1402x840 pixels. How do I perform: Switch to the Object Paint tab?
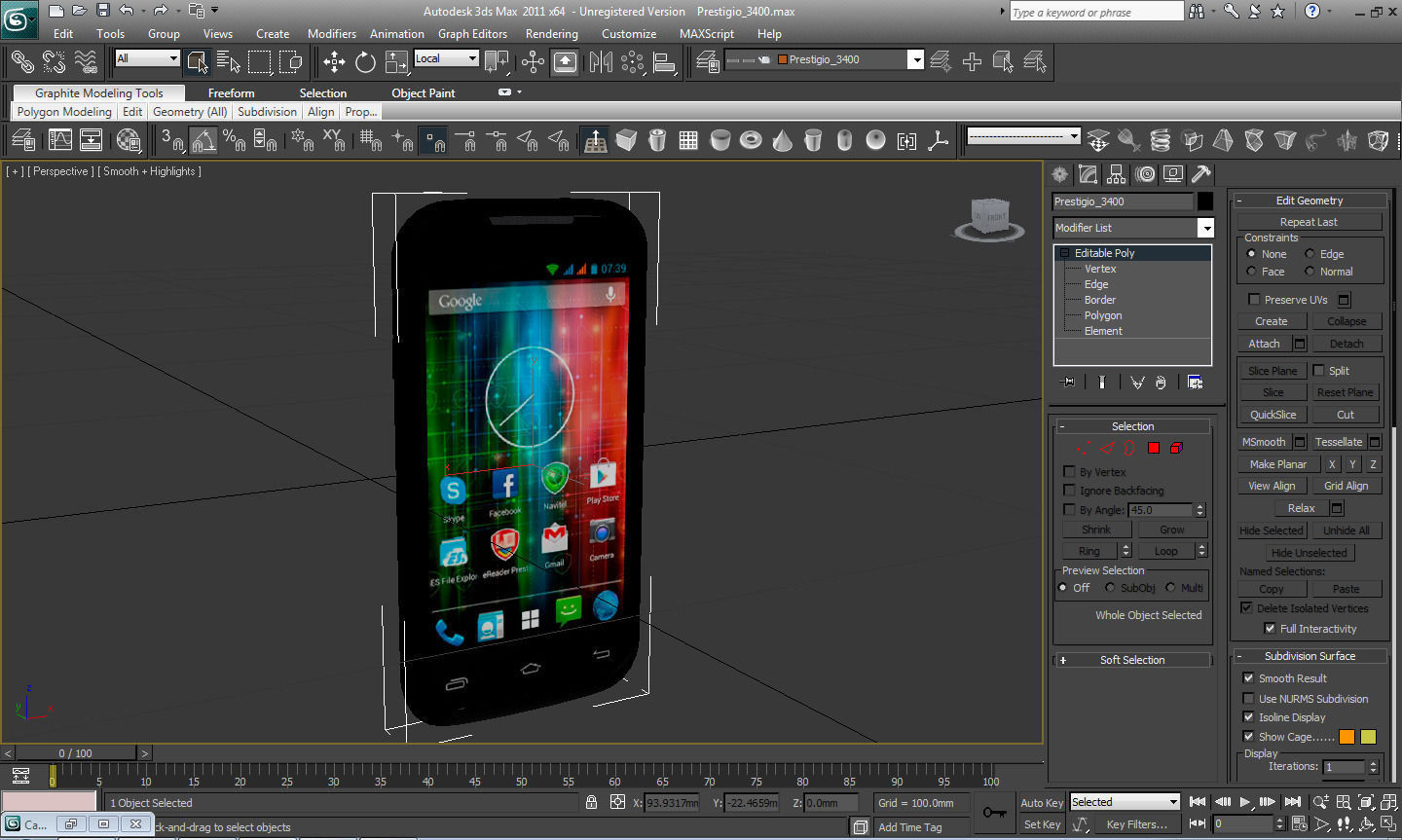424,93
